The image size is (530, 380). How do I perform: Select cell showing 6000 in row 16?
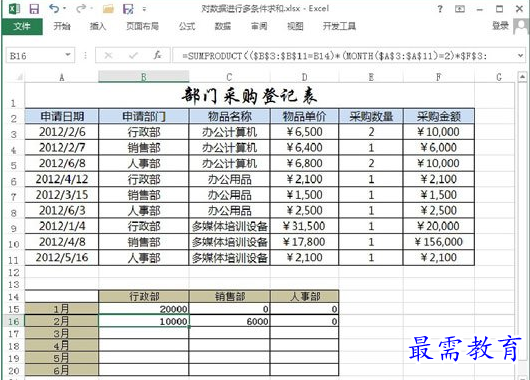coord(230,322)
